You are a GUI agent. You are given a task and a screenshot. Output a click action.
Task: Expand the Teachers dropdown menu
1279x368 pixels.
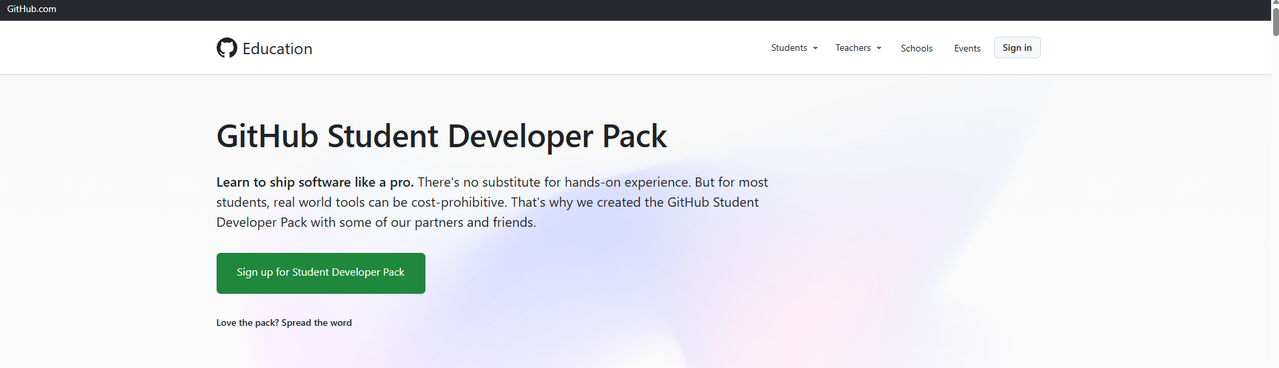tap(858, 48)
